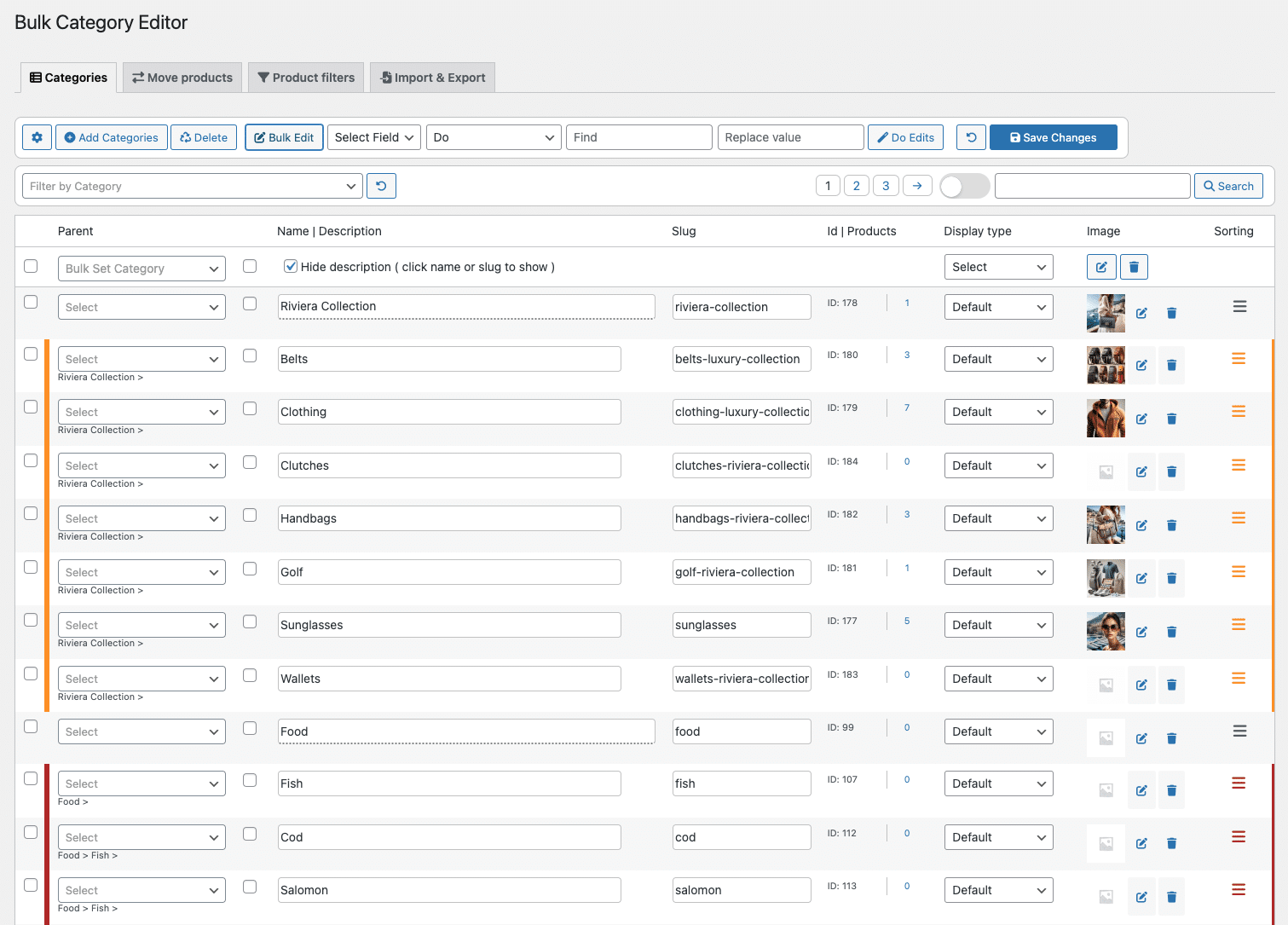
Task: Click Sunglasses category thumbnail
Action: pos(1106,632)
